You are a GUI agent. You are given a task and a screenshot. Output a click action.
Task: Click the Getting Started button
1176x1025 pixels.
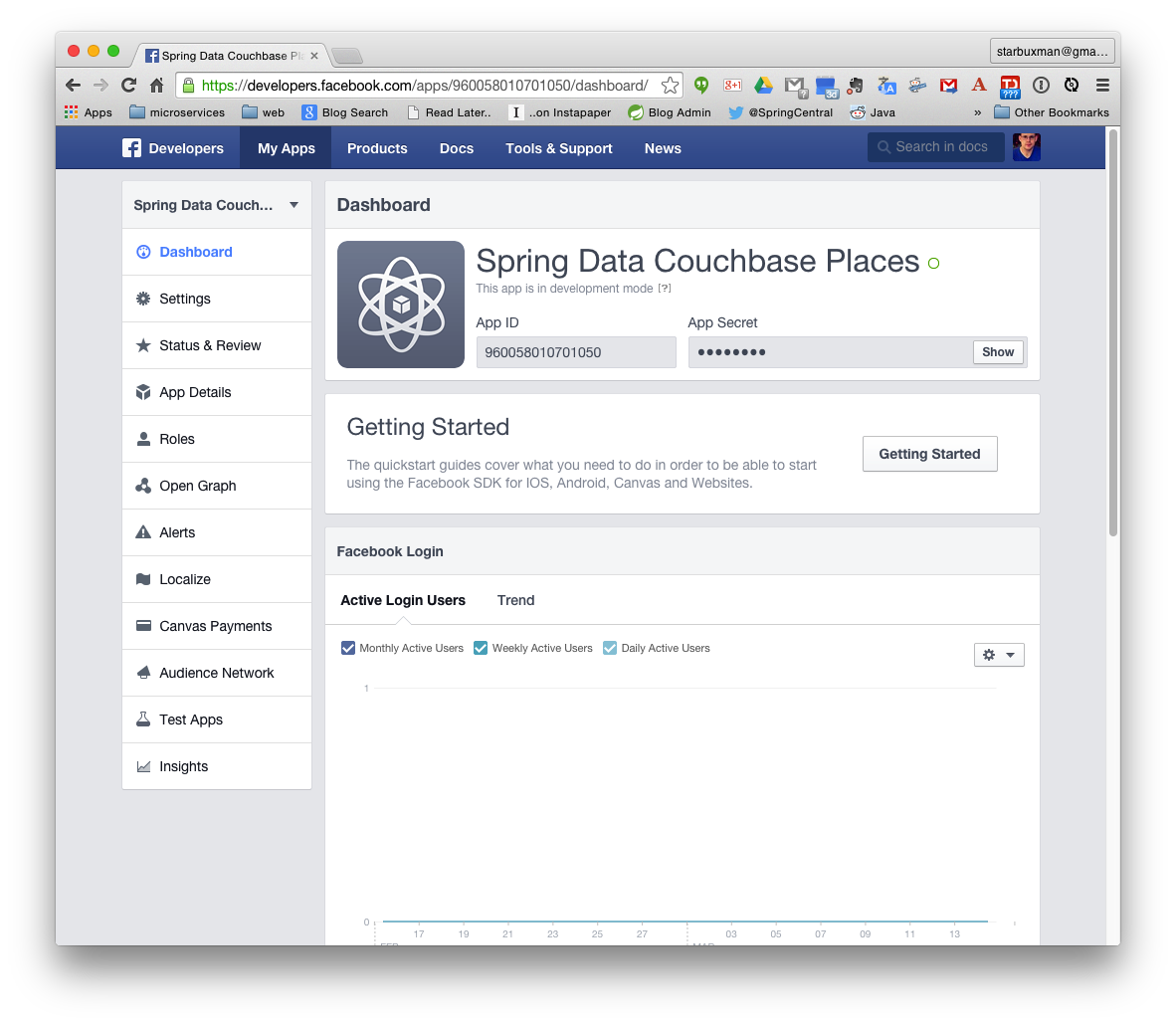[x=929, y=453]
